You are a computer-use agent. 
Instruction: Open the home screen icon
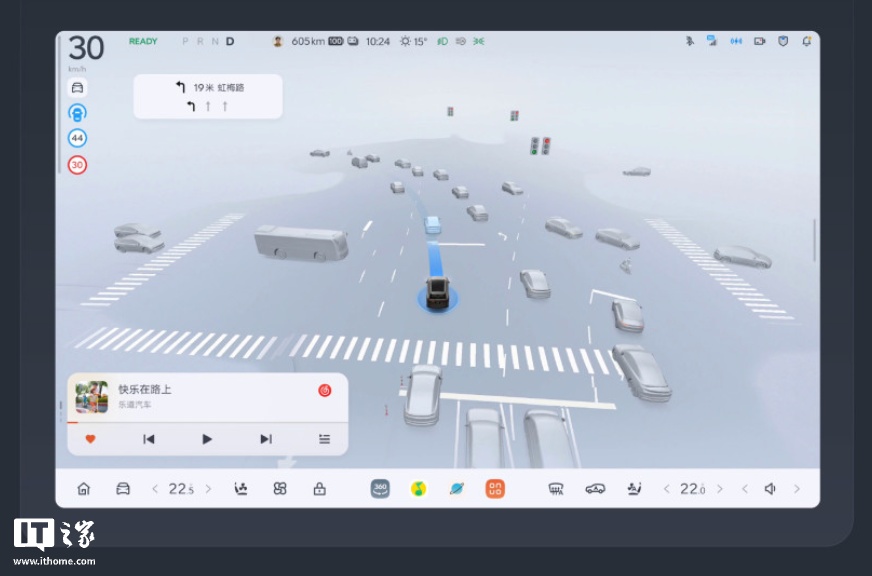[x=84, y=489]
